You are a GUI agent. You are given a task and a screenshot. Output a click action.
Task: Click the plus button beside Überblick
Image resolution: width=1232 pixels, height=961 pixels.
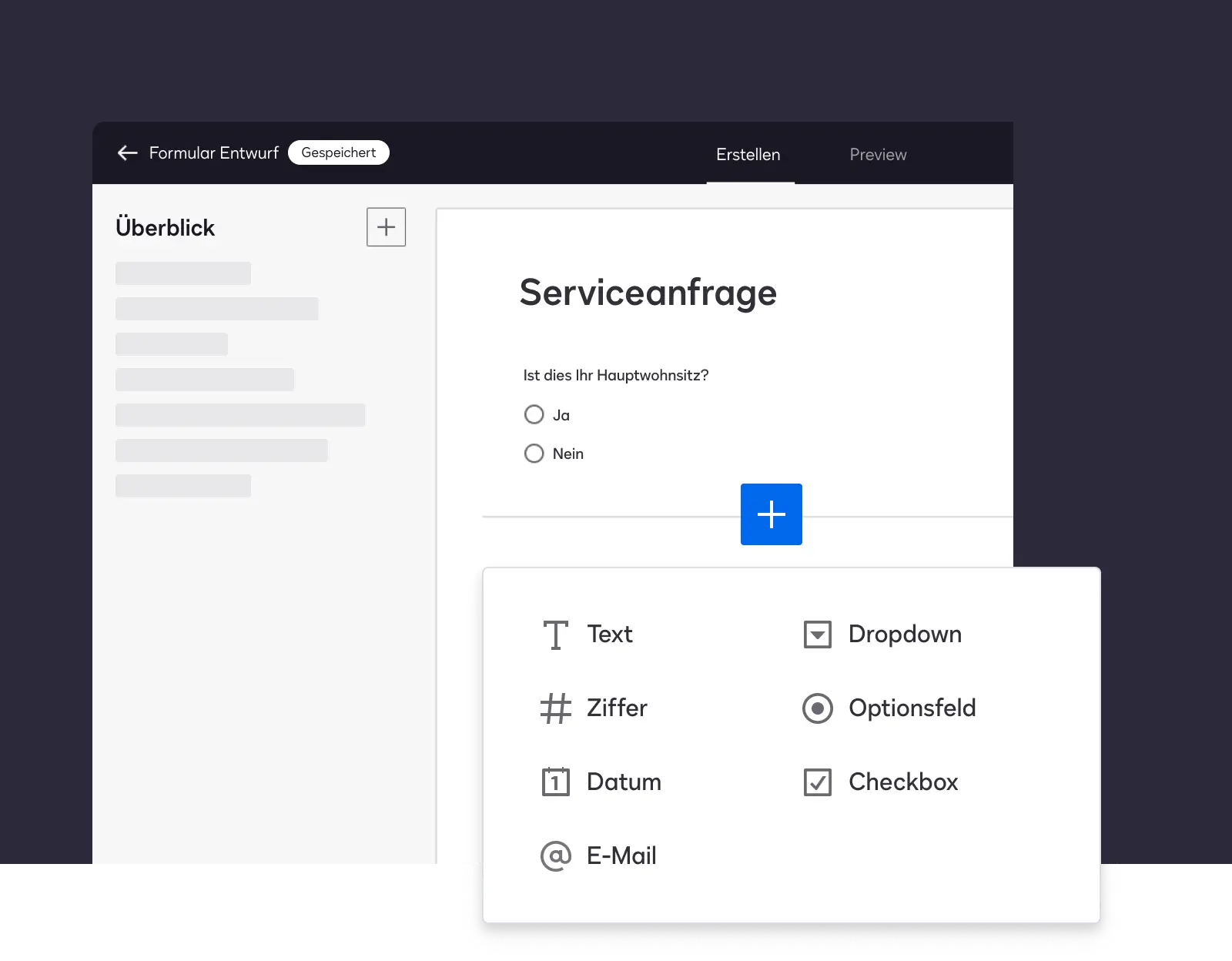coord(386,227)
